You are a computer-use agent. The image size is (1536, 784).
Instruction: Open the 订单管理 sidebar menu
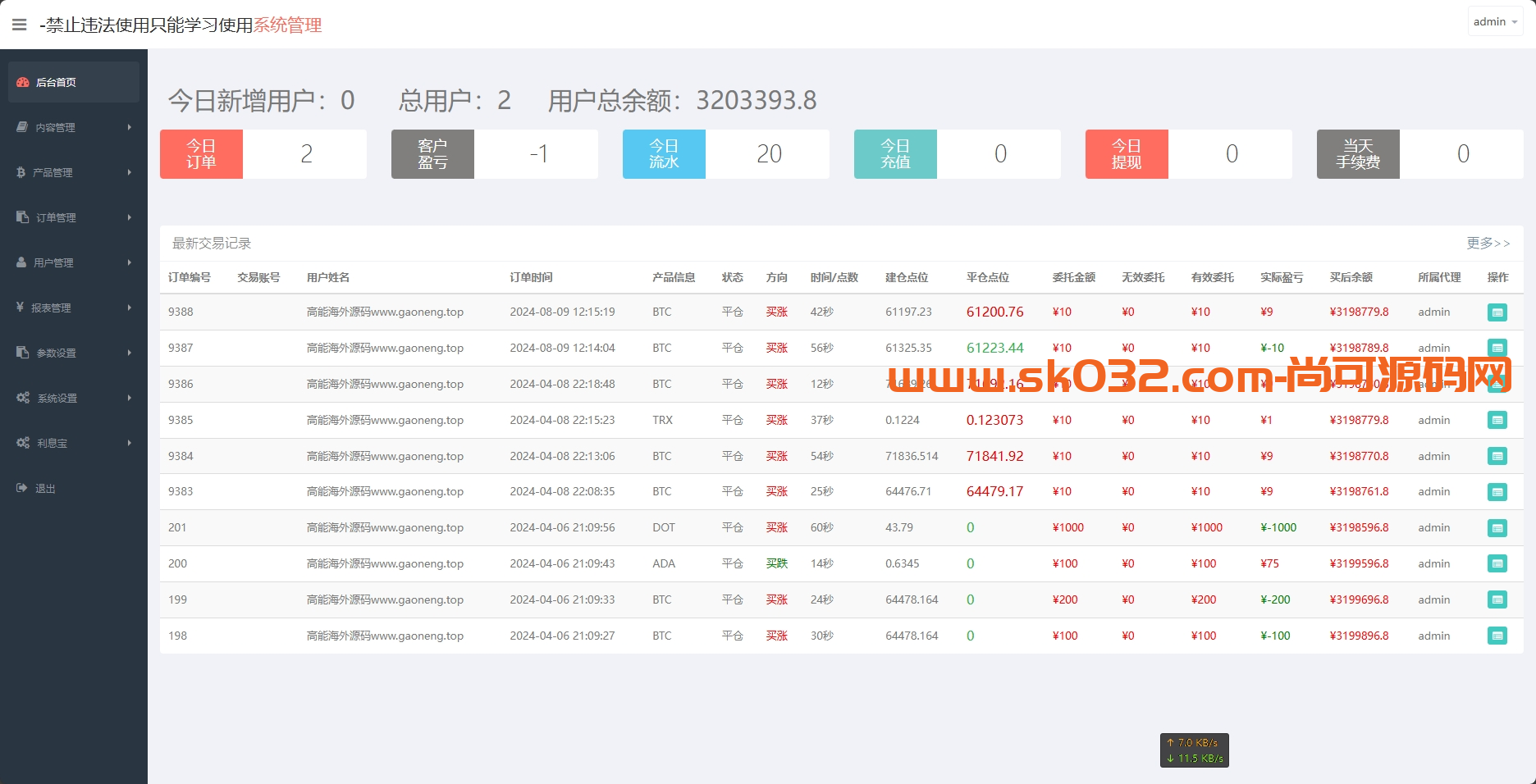(x=74, y=217)
